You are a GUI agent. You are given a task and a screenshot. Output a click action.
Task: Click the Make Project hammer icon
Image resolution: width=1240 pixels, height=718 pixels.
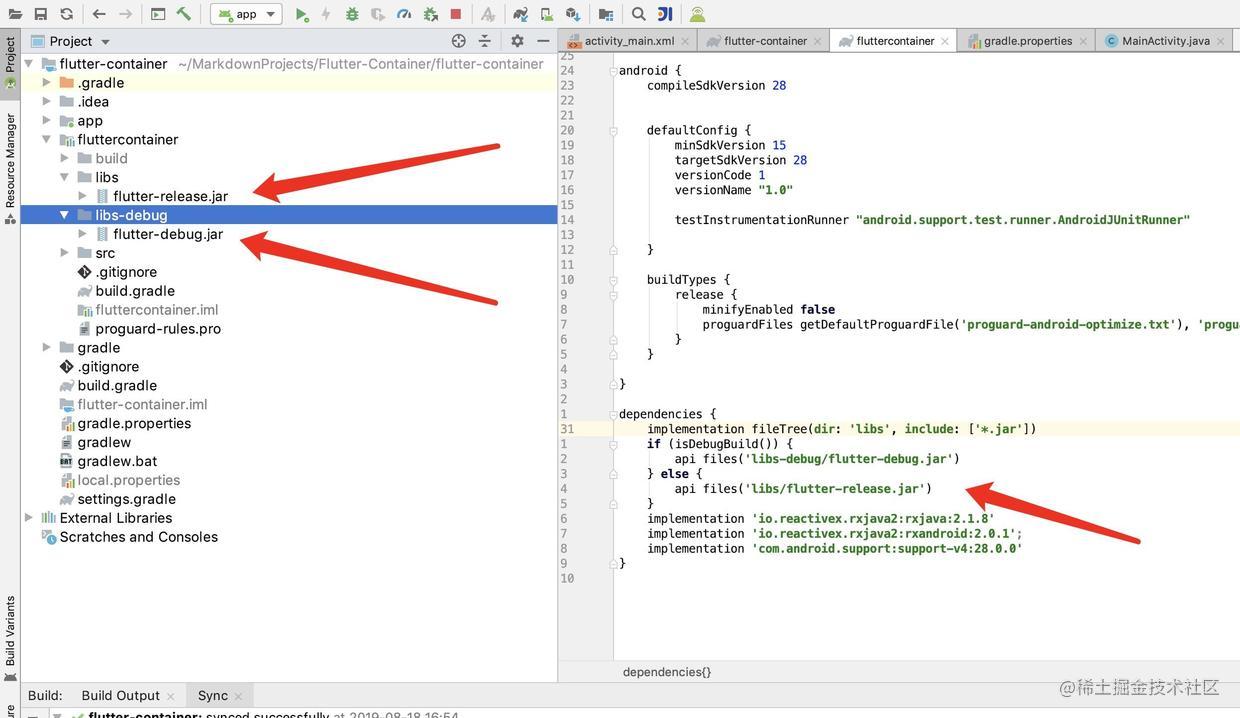coord(183,14)
